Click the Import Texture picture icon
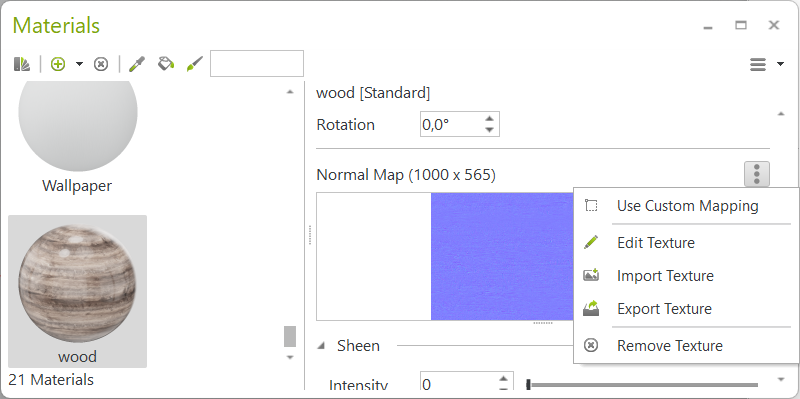 pyautogui.click(x=591, y=276)
